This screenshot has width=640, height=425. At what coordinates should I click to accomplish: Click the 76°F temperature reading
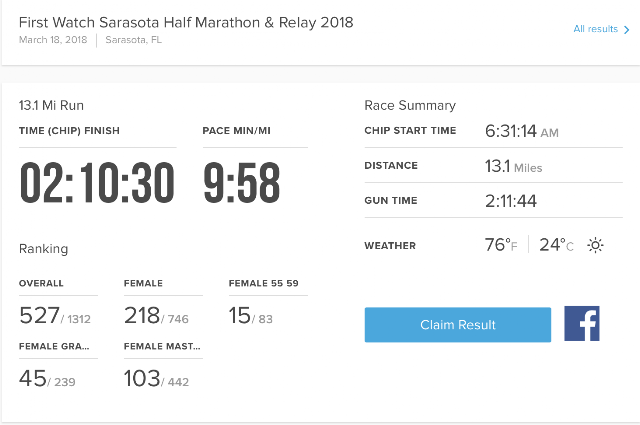[x=501, y=245]
